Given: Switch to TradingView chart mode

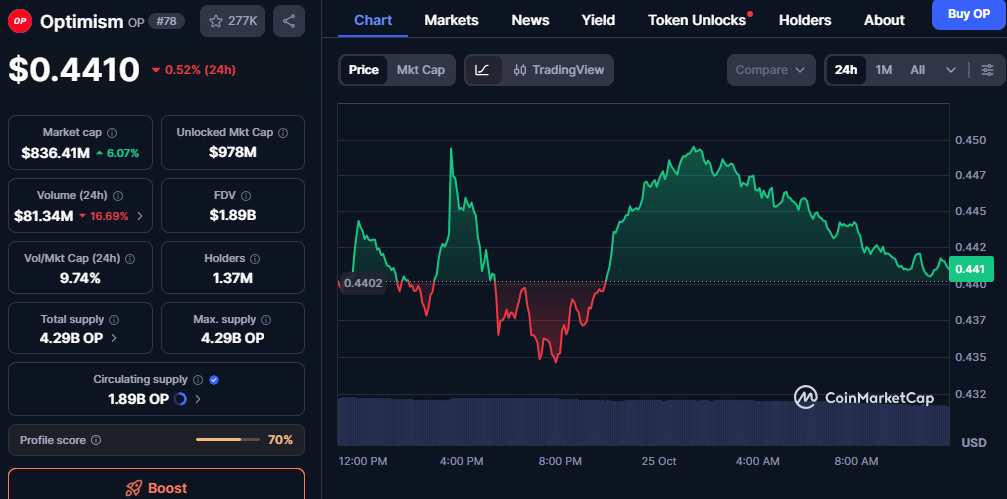Looking at the screenshot, I should 559,70.
